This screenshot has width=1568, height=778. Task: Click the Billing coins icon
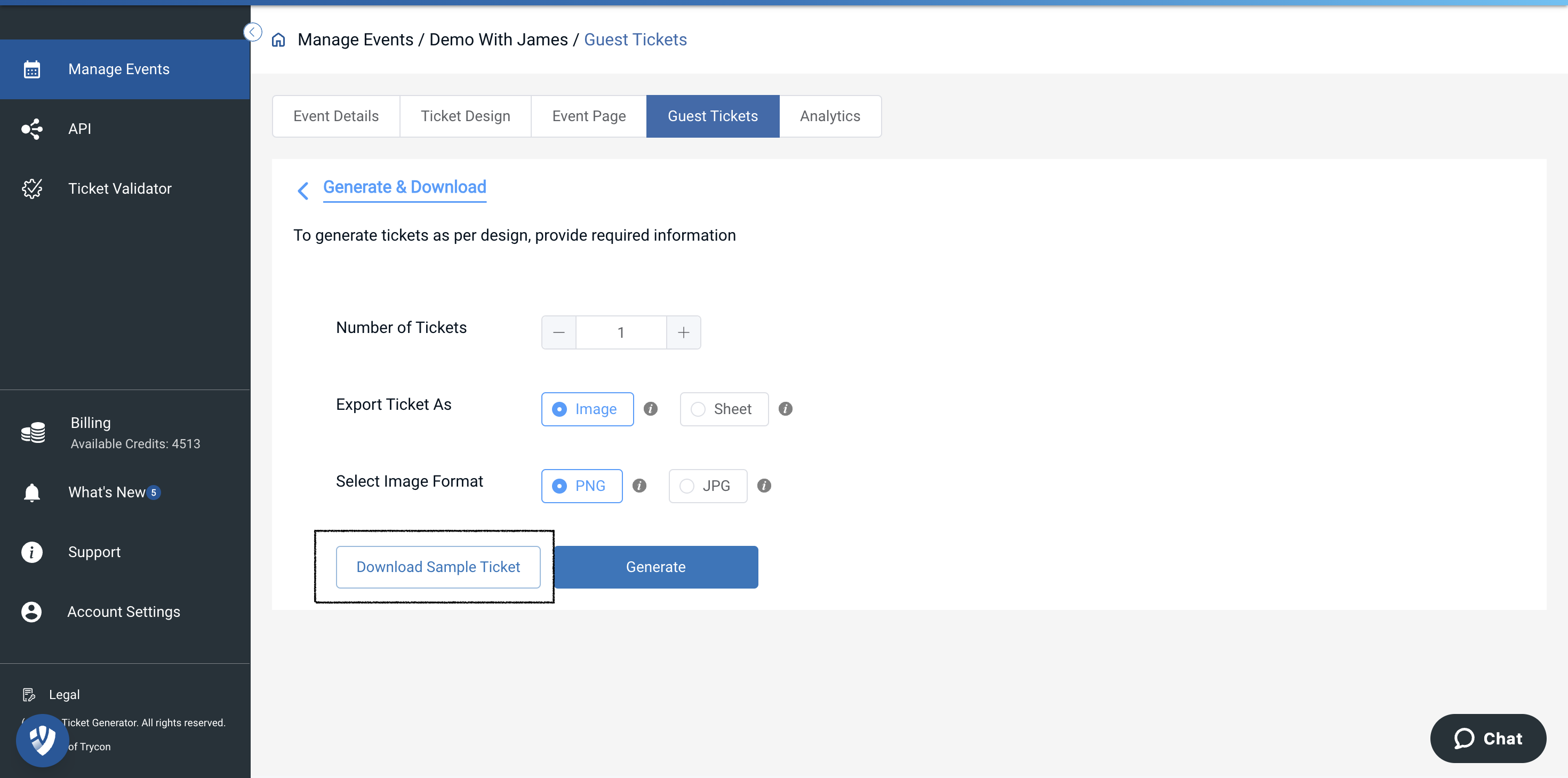[33, 432]
